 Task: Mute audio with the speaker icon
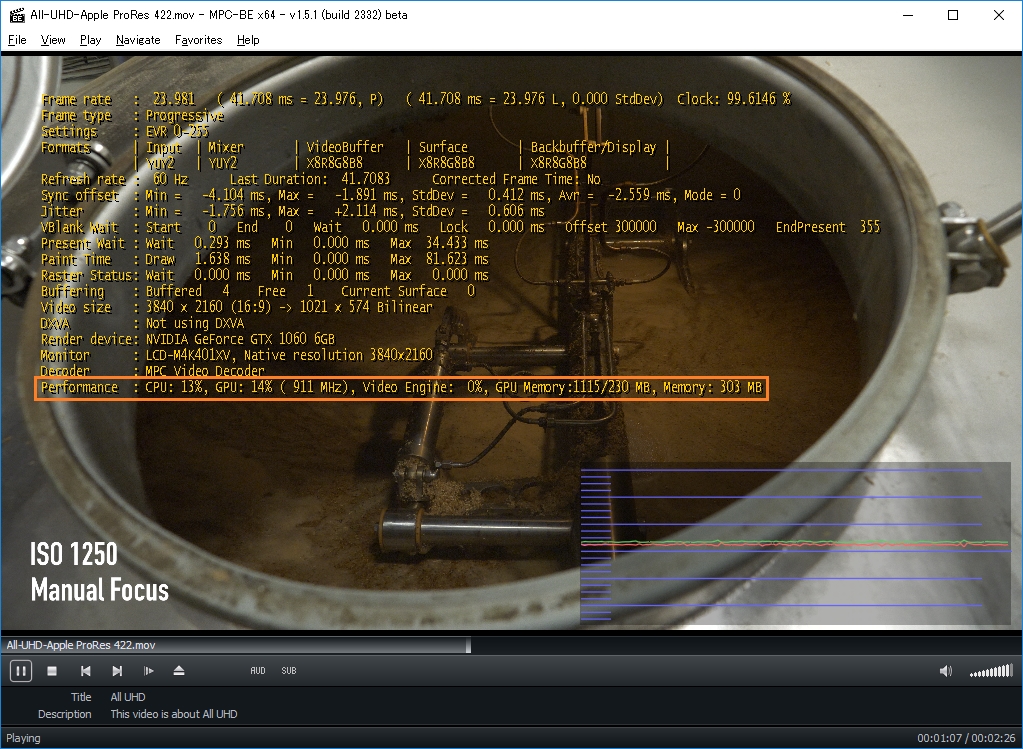pyautogui.click(x=945, y=671)
